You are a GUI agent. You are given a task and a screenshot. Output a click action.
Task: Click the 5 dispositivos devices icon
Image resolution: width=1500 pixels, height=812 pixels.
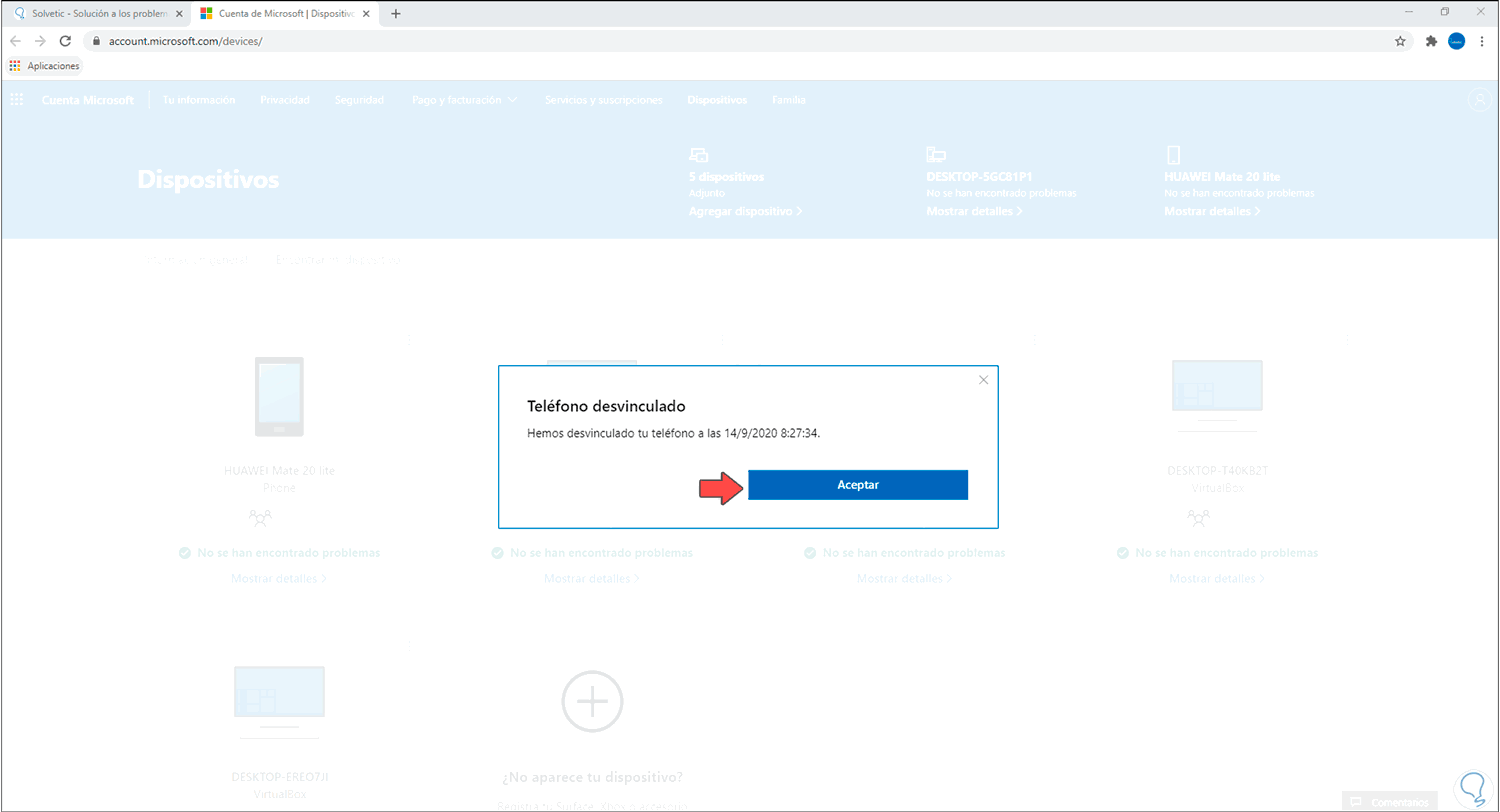699,155
